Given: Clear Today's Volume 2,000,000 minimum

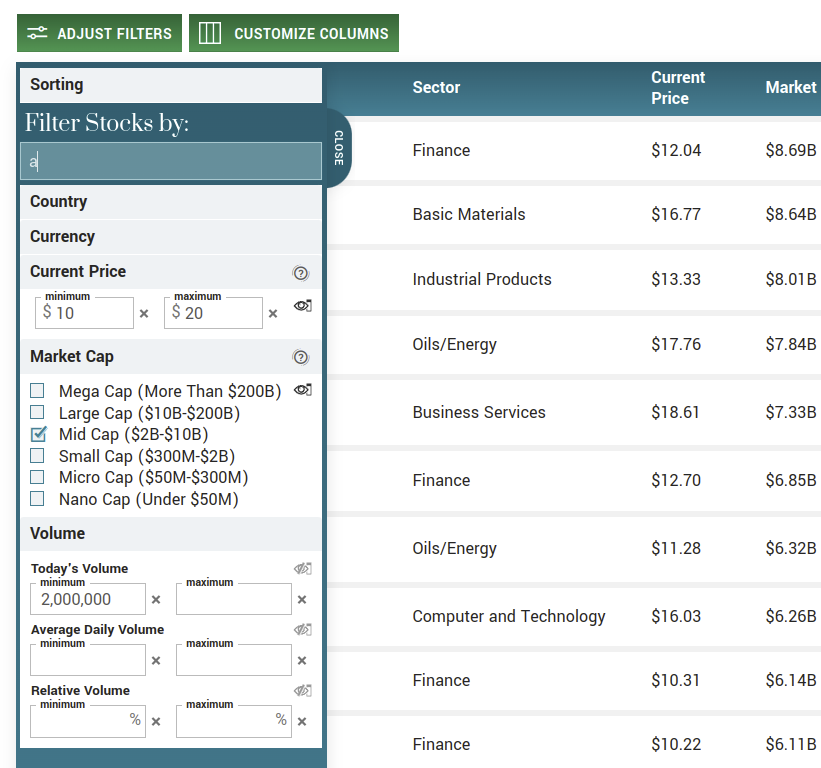Looking at the screenshot, I should (156, 599).
